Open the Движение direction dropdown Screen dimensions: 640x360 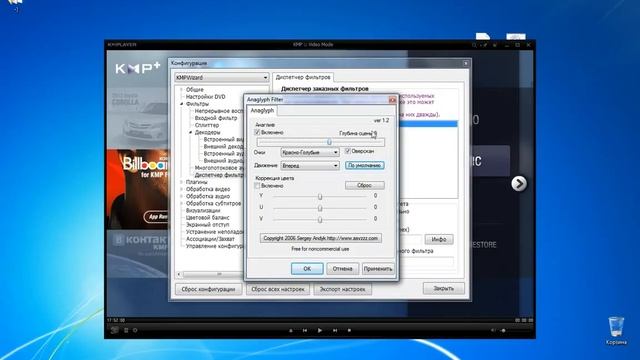(x=310, y=166)
